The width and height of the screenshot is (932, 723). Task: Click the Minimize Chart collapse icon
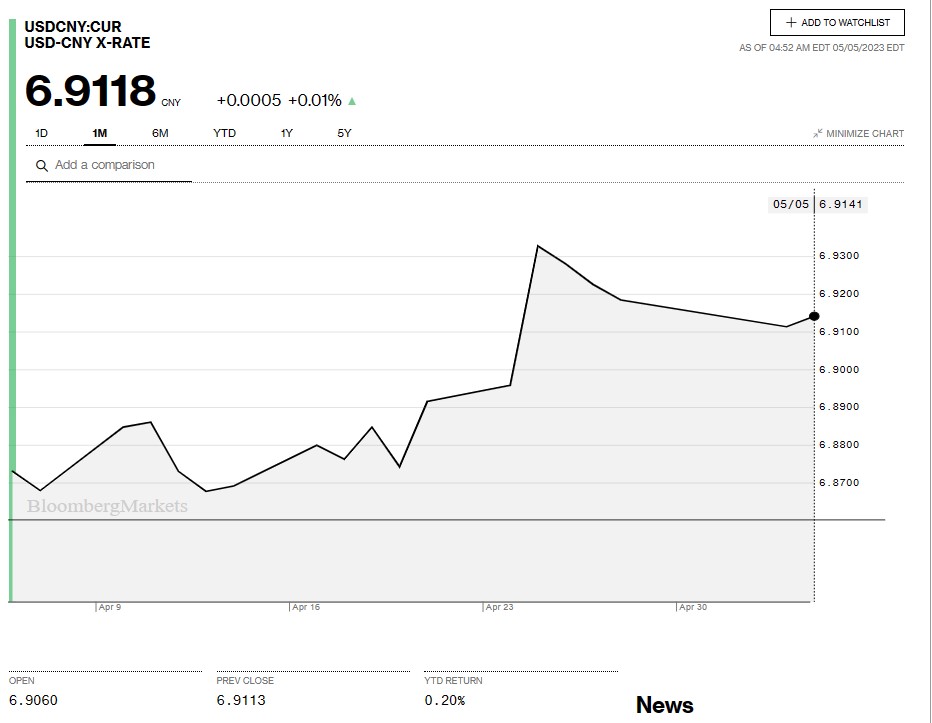click(x=817, y=134)
